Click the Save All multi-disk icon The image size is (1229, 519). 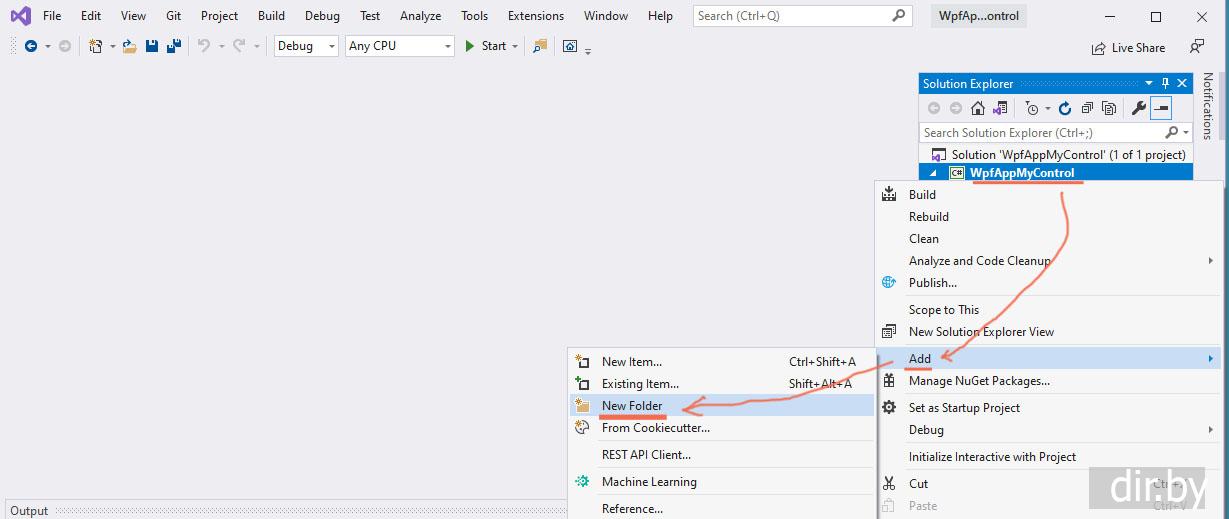click(173, 46)
